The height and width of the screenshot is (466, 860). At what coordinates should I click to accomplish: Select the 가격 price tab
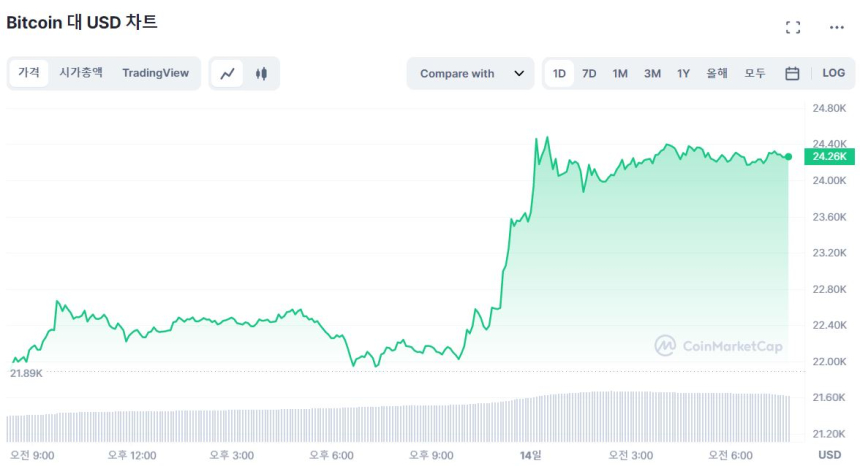(29, 73)
